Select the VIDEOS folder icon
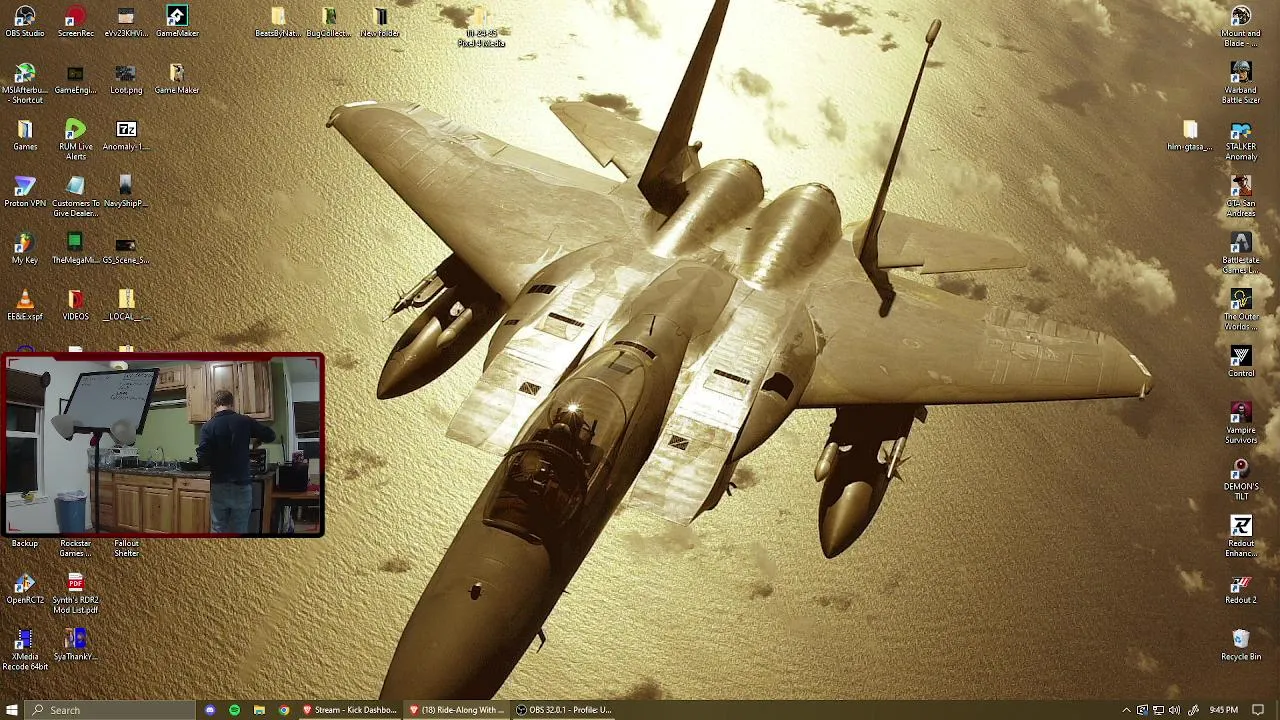 click(x=75, y=306)
